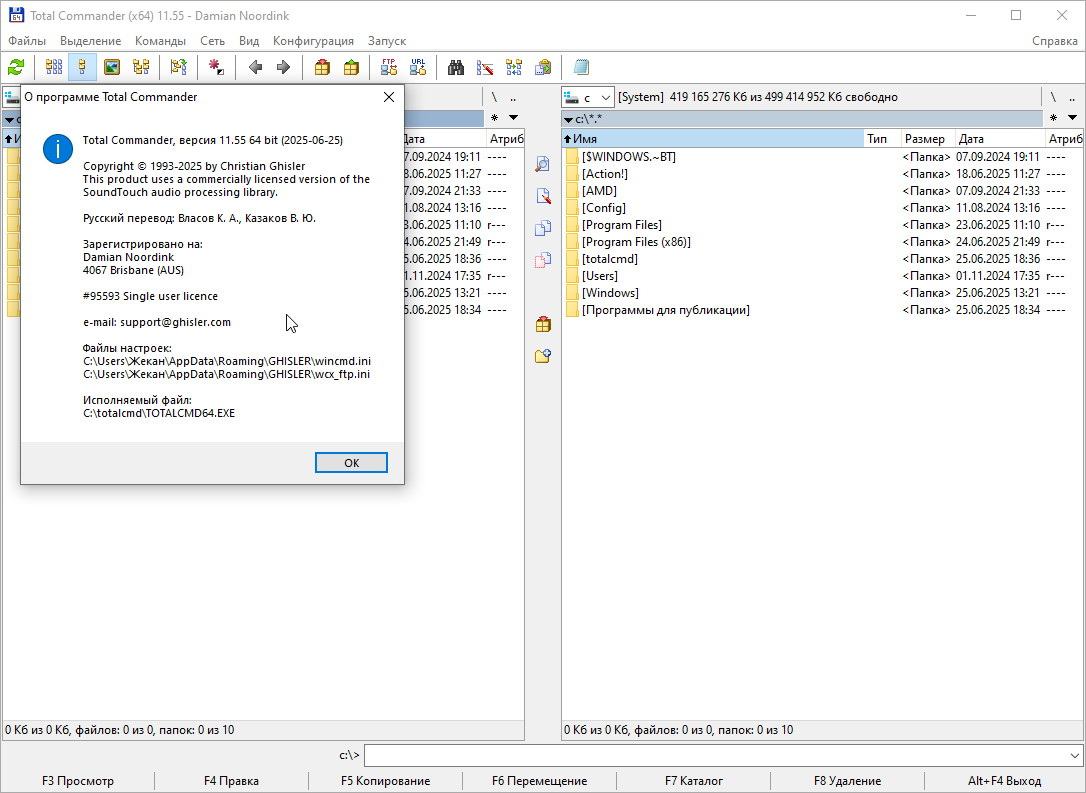Sort right panel by Имя column header

[x=713, y=139]
